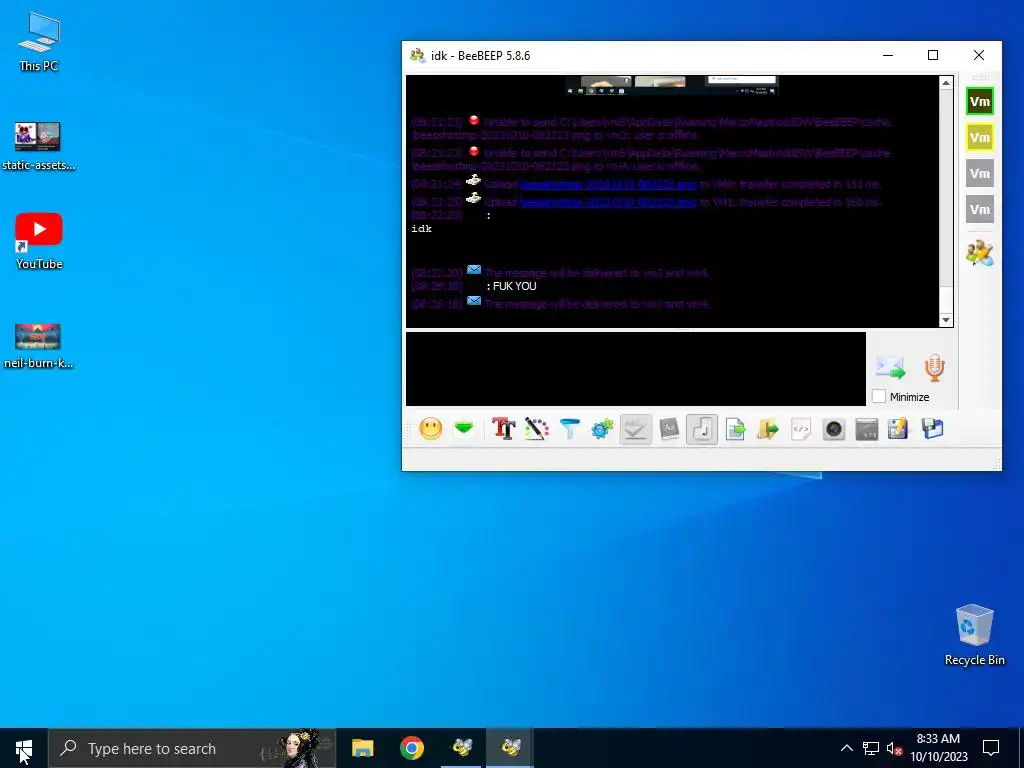Screen dimensions: 1024x768
Task: Open the font color picker pen
Action: (x=536, y=429)
